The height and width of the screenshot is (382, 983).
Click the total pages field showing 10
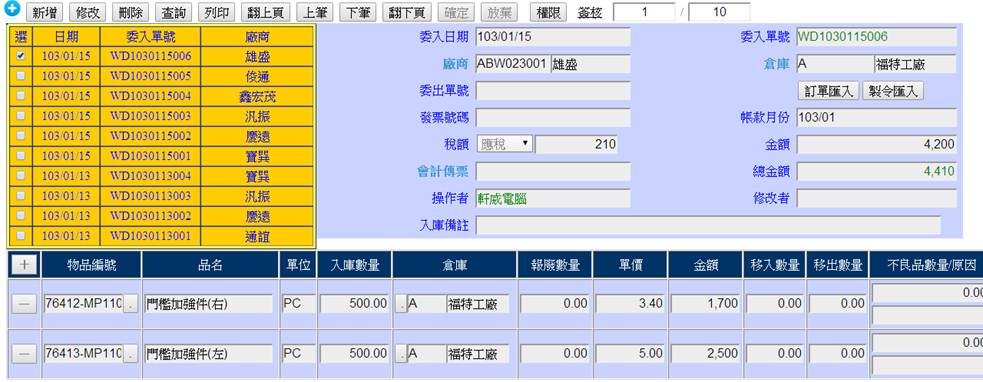(x=719, y=12)
